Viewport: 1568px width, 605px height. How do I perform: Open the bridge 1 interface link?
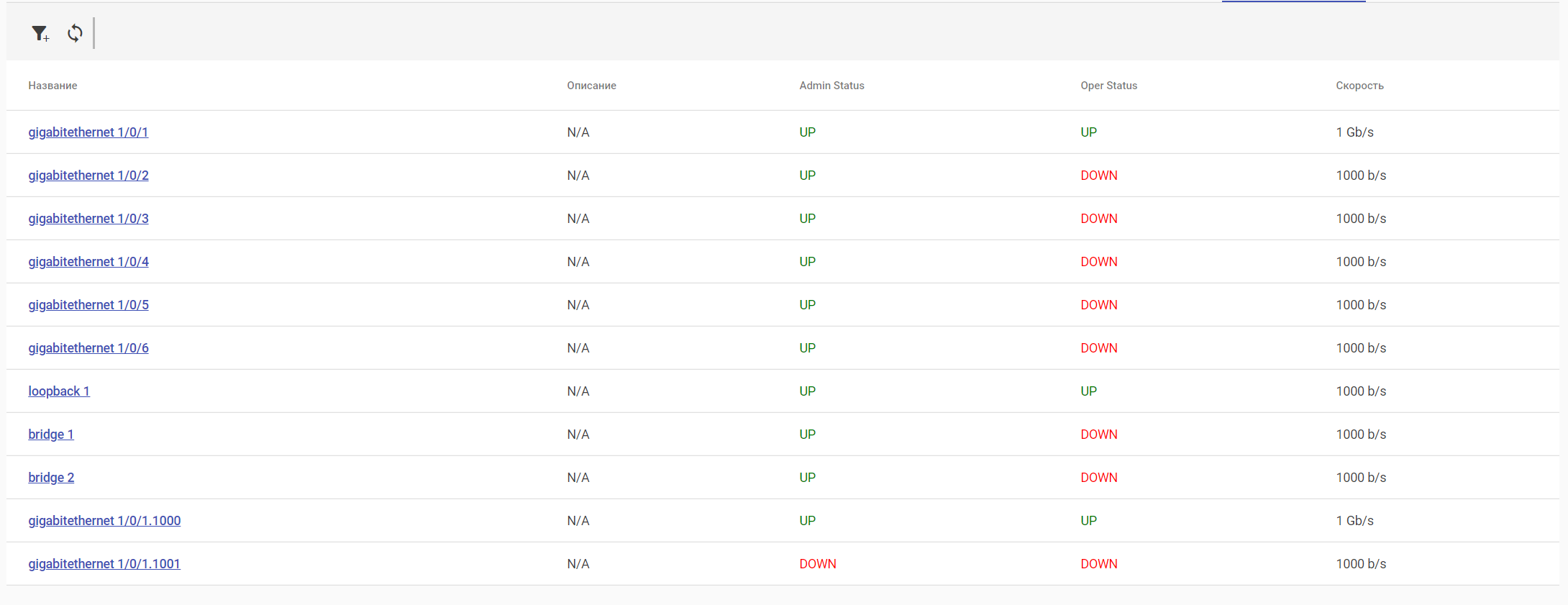click(x=51, y=435)
